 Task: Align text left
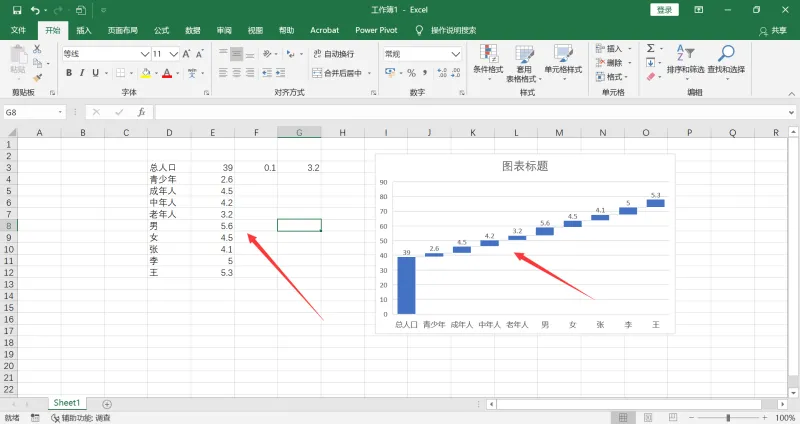tap(223, 73)
